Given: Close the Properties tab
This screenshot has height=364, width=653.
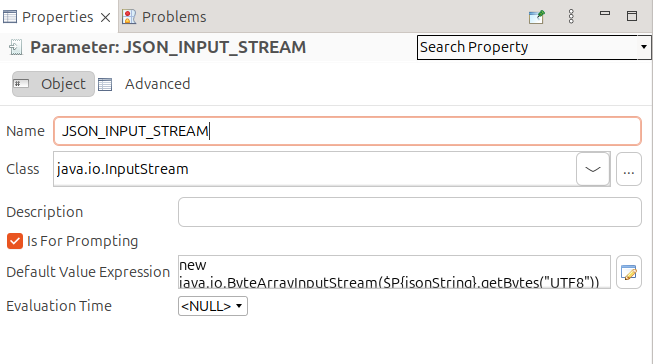Looking at the screenshot, I should tap(106, 17).
